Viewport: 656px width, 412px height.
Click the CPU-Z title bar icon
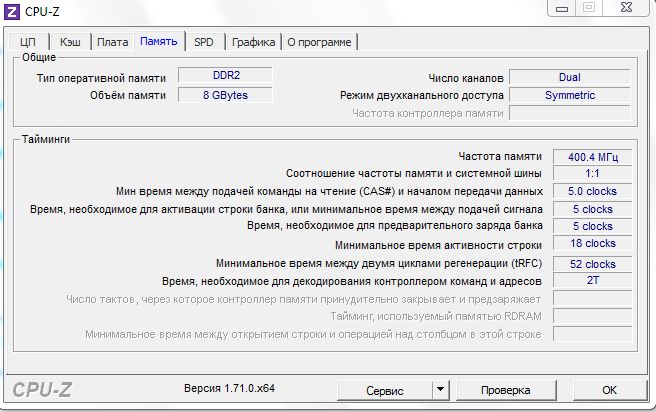(x=11, y=11)
